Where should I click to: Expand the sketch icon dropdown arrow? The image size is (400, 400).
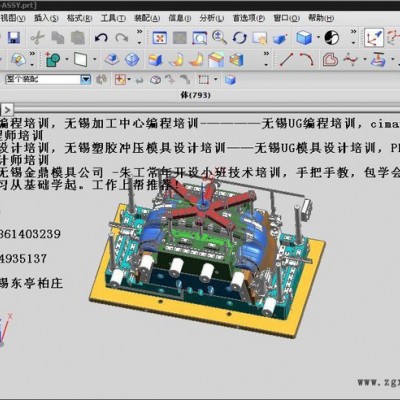tap(67, 60)
